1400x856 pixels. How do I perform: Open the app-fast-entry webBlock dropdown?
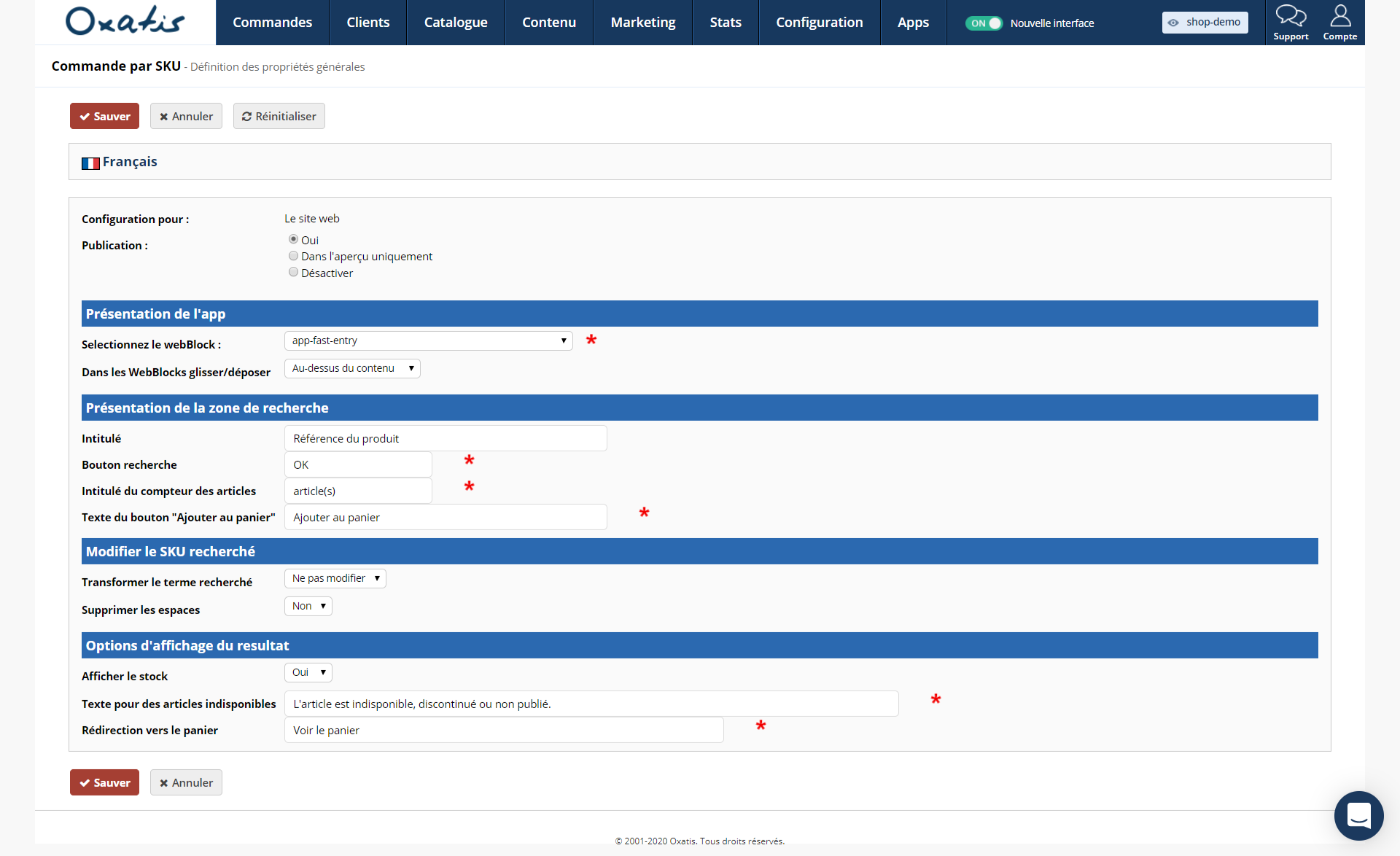click(429, 341)
